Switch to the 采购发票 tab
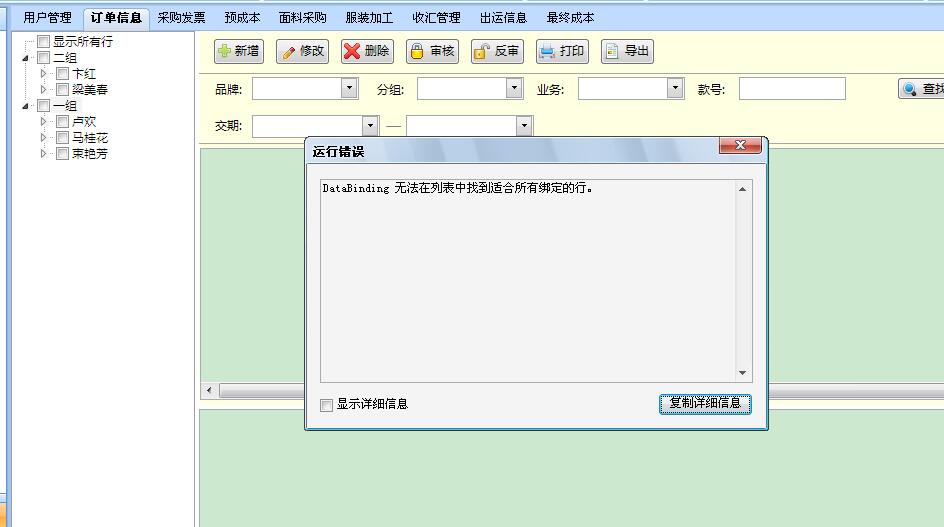944x527 pixels. pos(181,18)
